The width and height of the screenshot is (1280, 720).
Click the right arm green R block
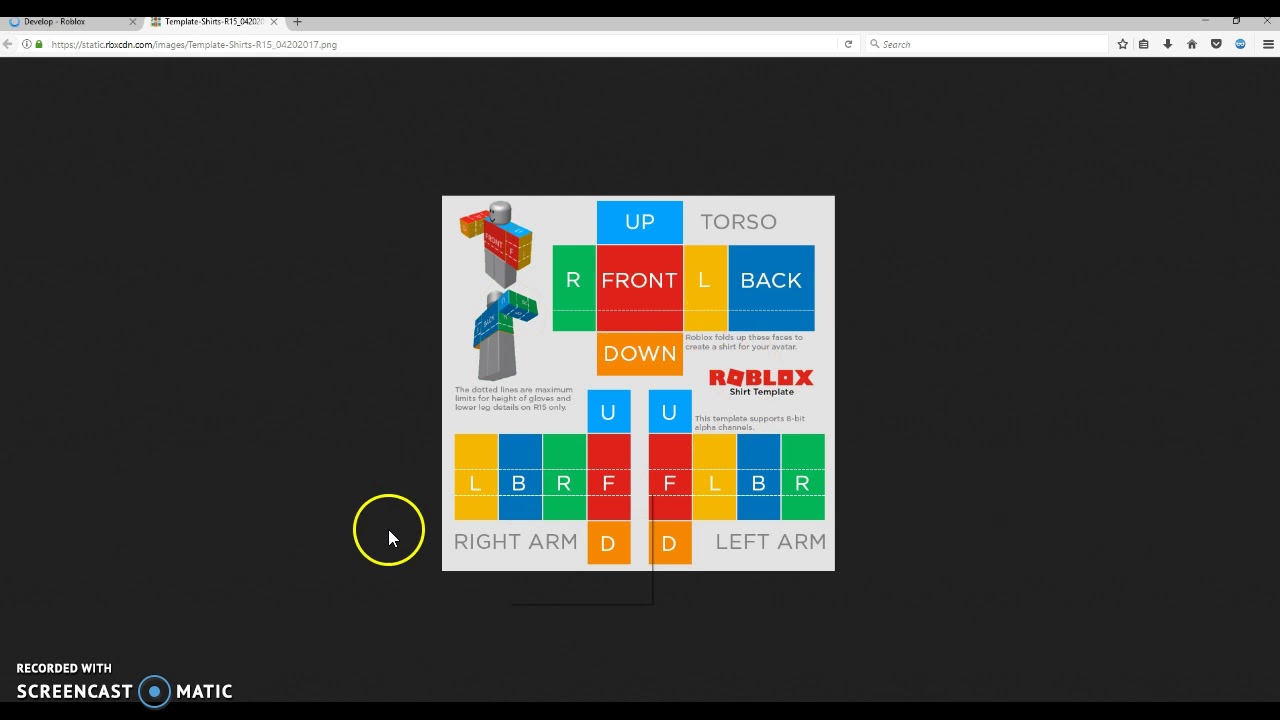pyautogui.click(x=565, y=477)
